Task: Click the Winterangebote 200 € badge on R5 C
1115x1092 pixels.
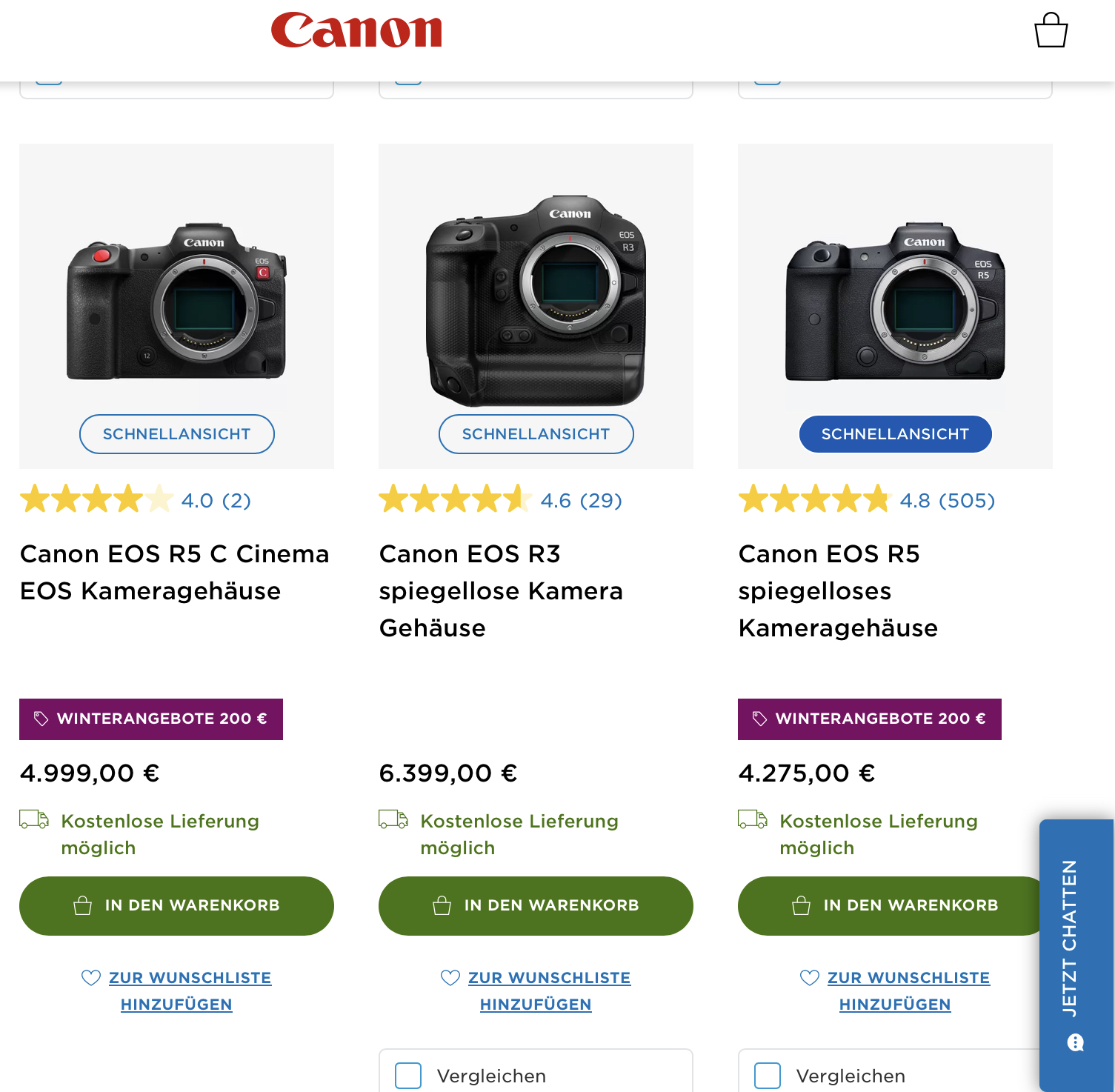Action: point(151,719)
